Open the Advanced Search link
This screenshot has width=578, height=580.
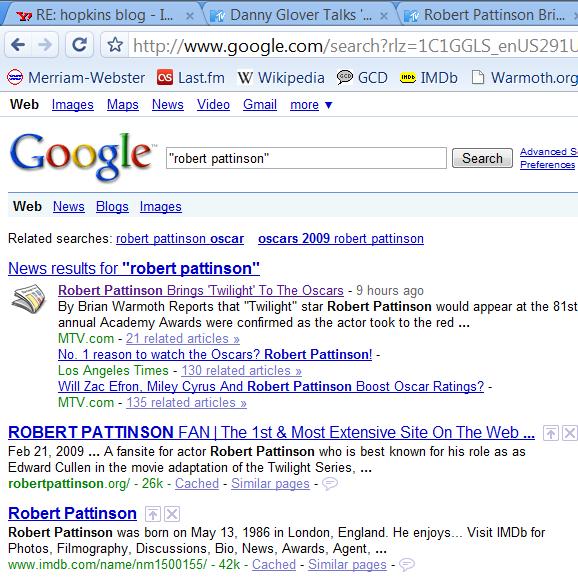click(x=549, y=152)
